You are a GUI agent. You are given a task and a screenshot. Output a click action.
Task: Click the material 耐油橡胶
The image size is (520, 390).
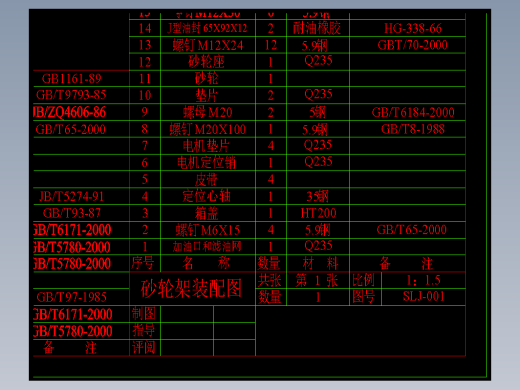coord(317,28)
